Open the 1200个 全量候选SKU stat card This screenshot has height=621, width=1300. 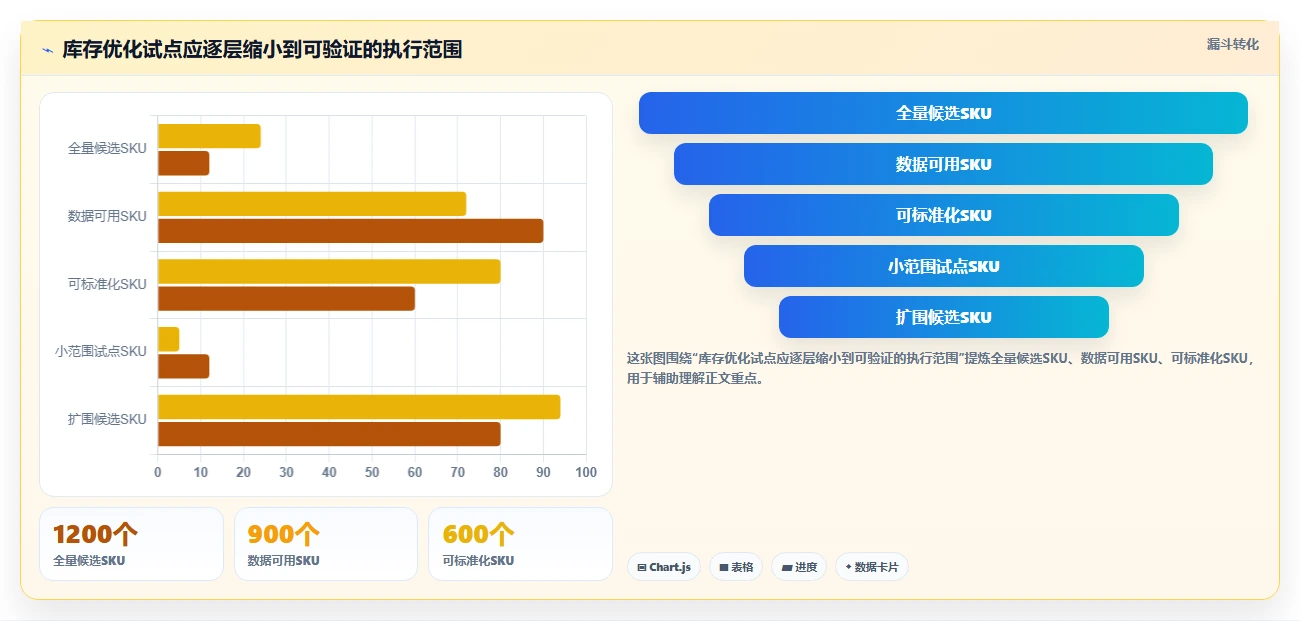[131, 544]
